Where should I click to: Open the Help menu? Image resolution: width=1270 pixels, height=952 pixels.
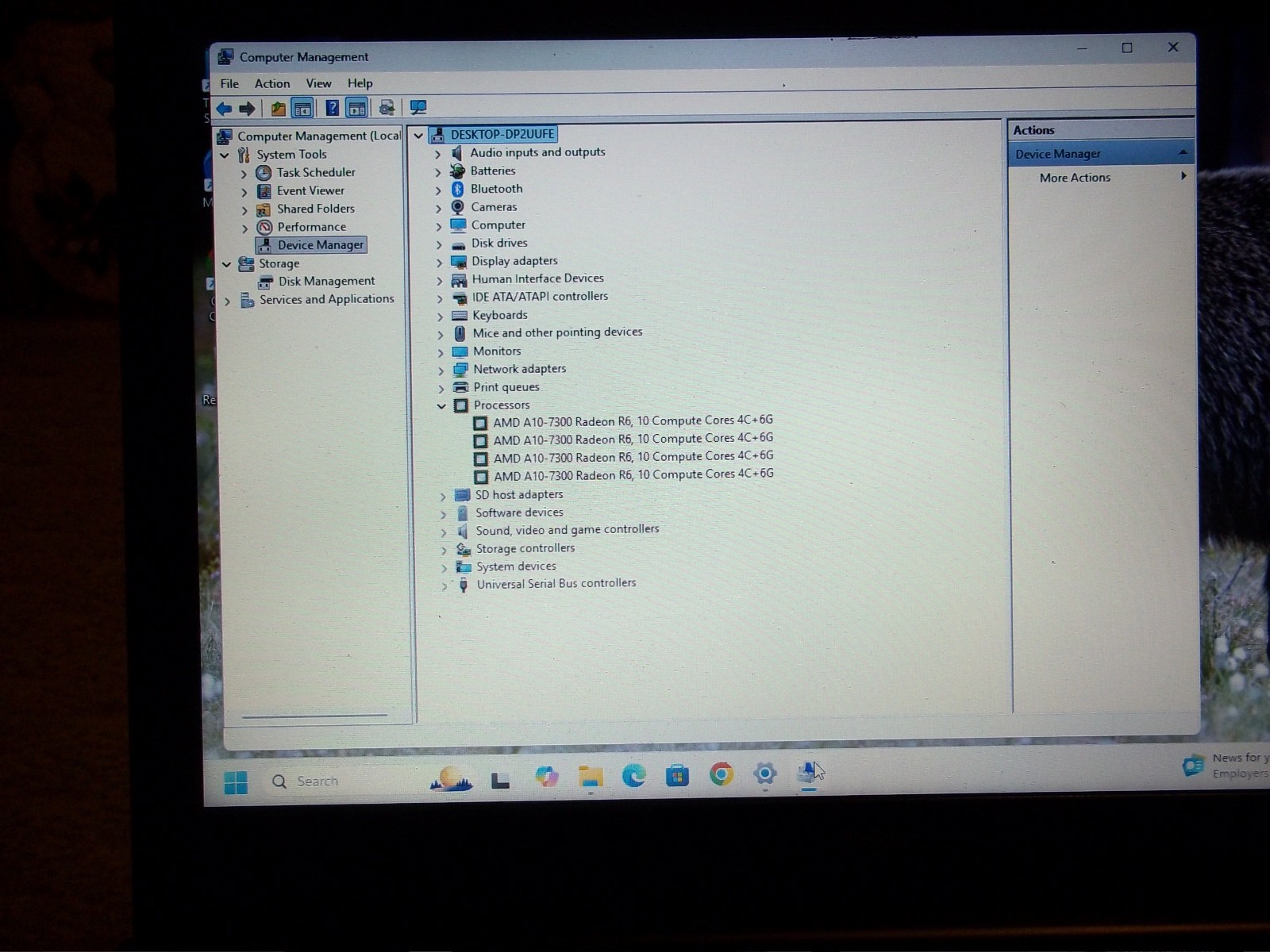(360, 83)
